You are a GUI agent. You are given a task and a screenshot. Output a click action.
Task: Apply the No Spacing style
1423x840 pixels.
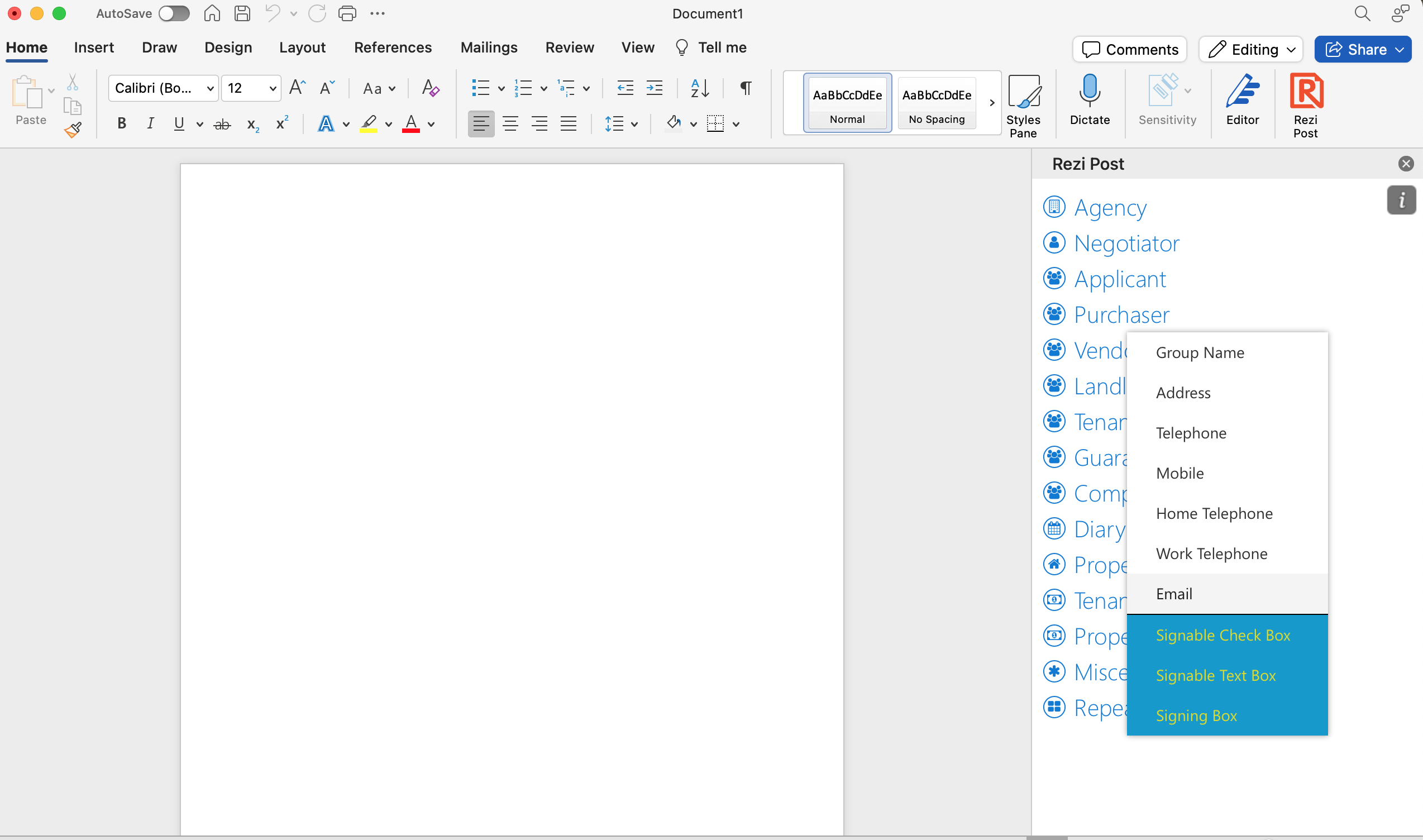(937, 102)
